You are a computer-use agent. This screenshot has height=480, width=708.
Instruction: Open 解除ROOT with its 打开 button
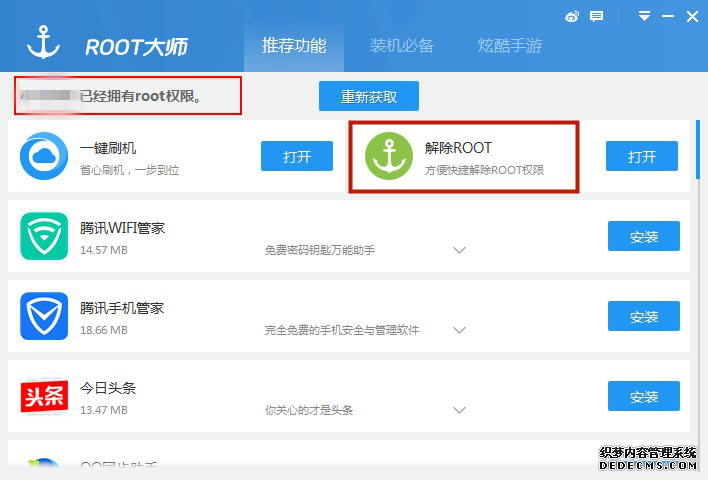(642, 156)
